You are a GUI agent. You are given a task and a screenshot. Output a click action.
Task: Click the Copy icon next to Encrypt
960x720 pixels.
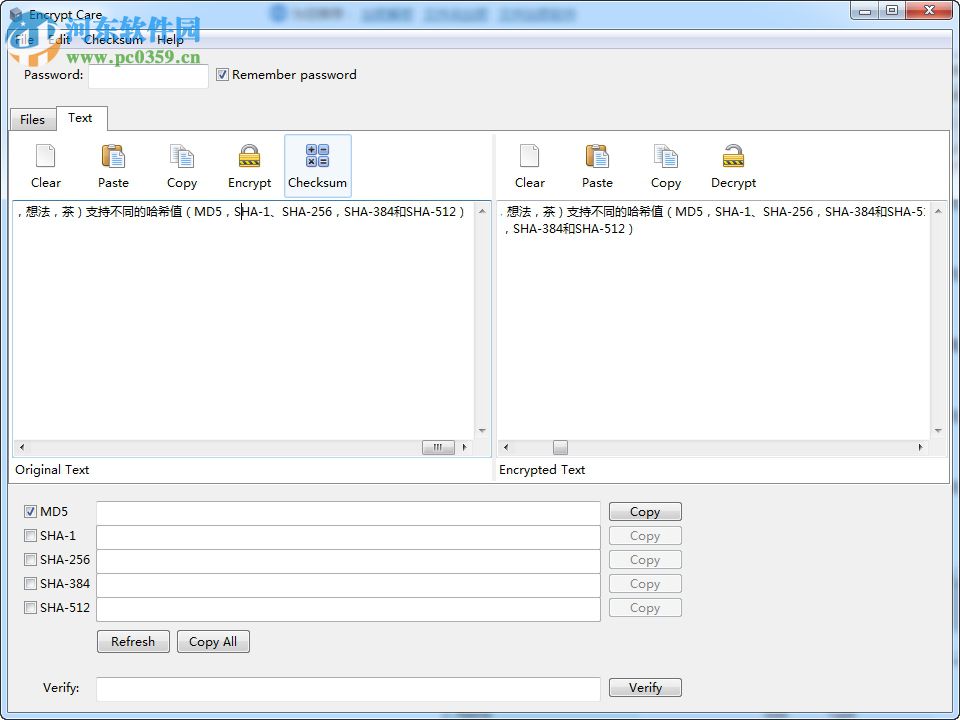[x=181, y=165]
